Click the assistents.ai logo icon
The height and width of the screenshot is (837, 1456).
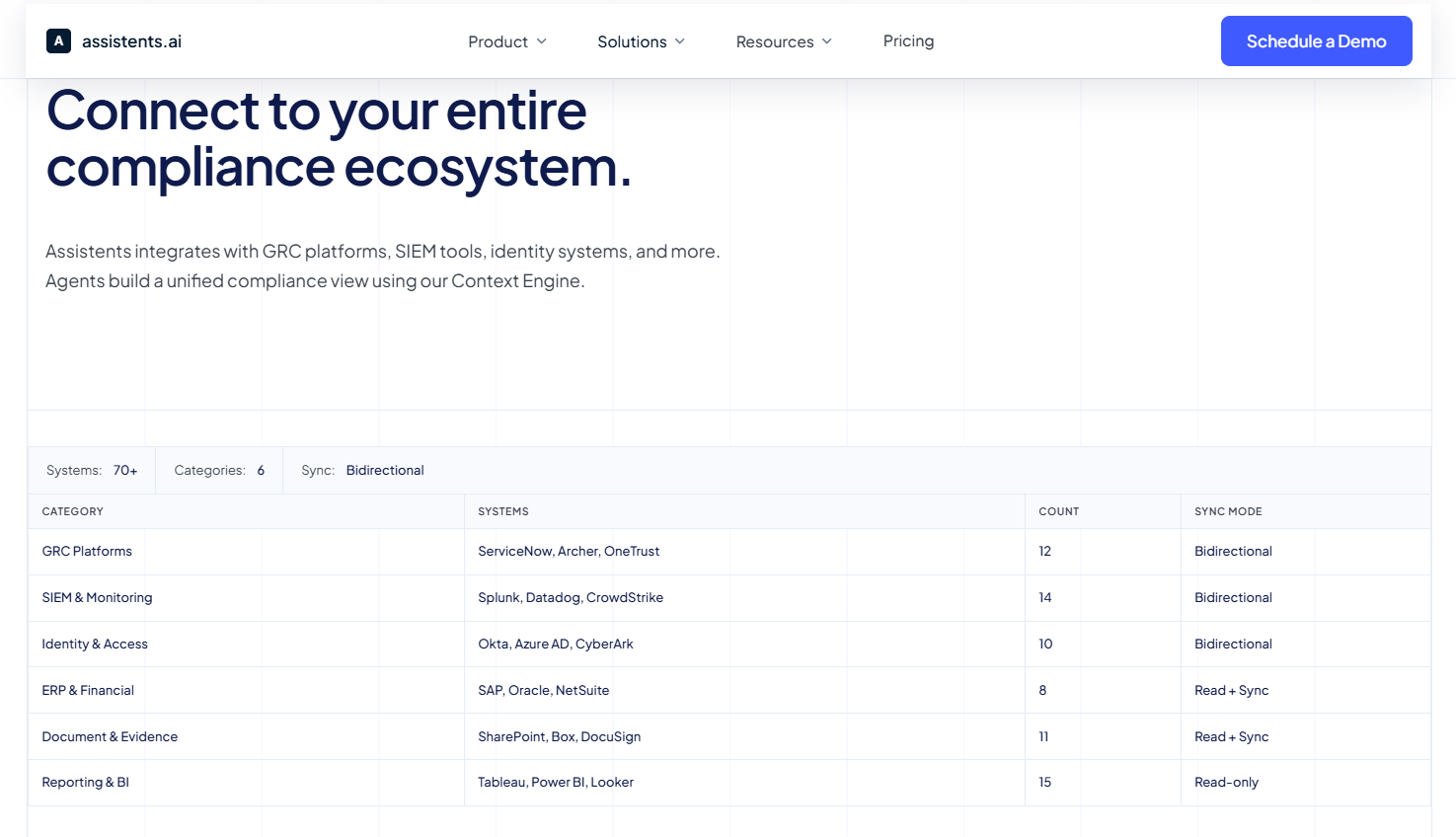point(58,40)
